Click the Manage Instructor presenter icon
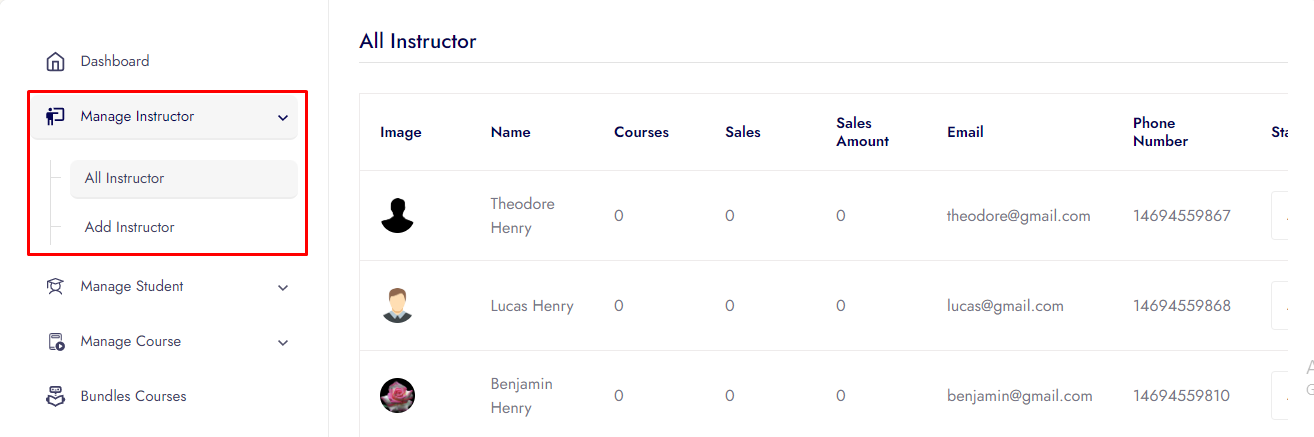 (56, 117)
